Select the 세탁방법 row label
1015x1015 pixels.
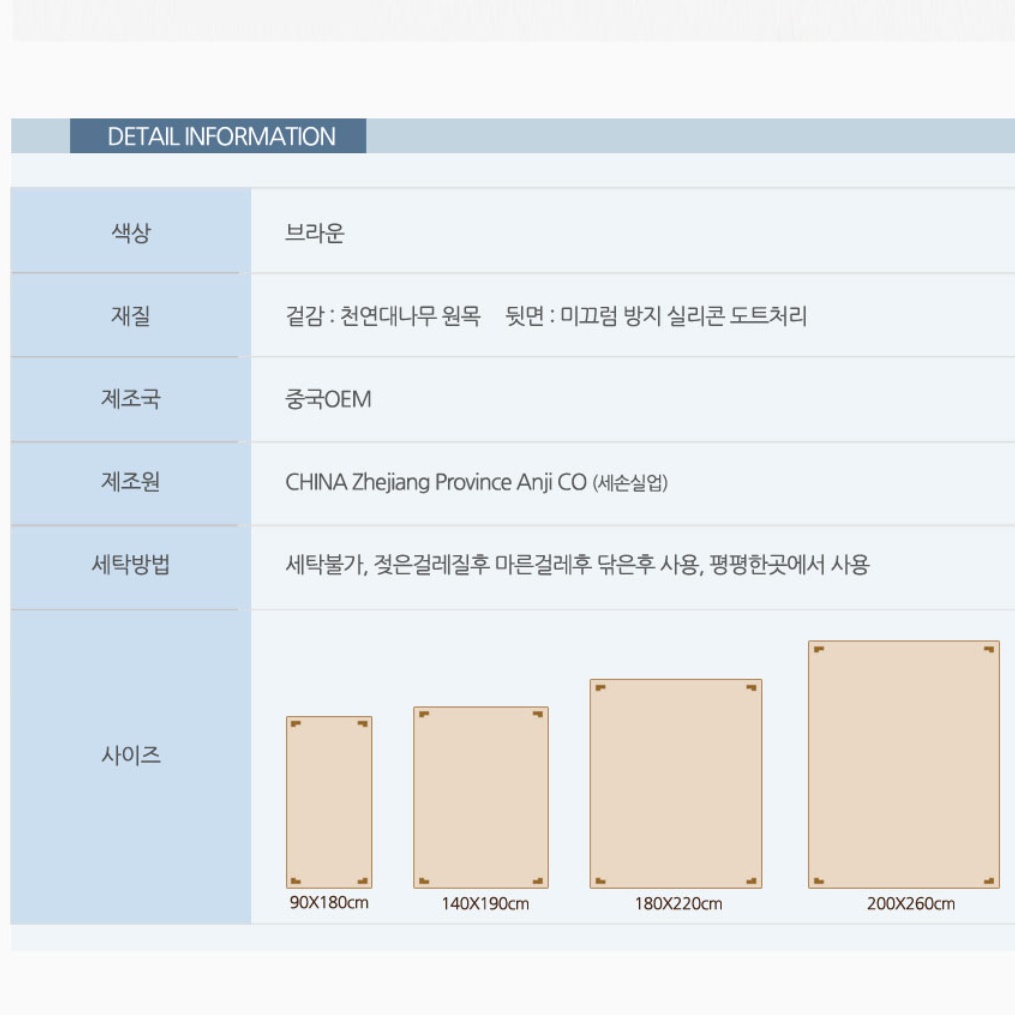[x=131, y=564]
